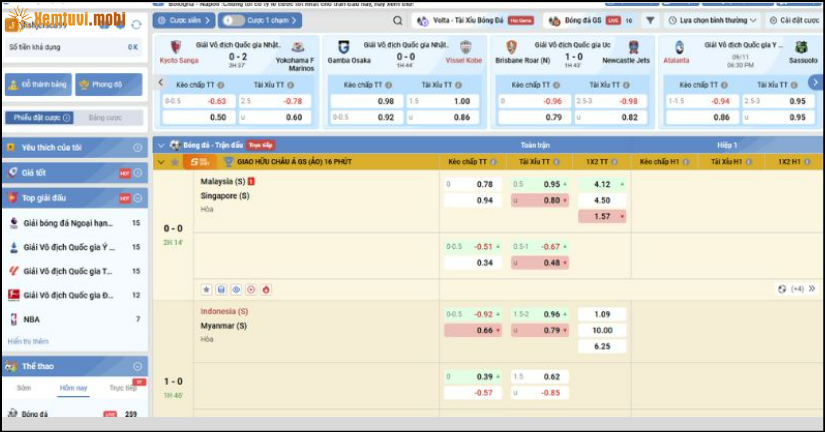Click the Bổ thành bảng button

[38, 85]
